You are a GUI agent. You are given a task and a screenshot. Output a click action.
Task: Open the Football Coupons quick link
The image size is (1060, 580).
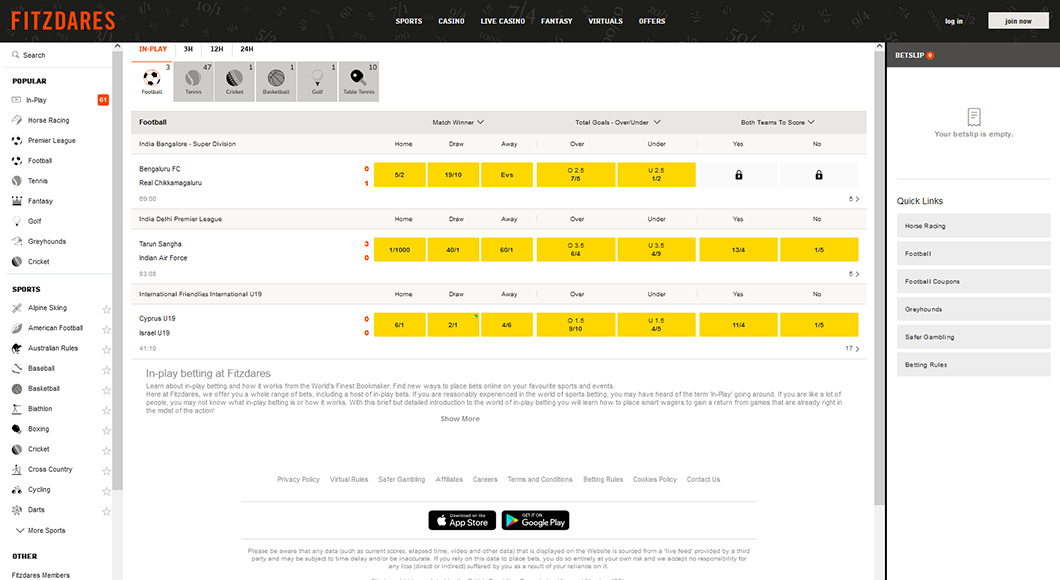click(973, 281)
